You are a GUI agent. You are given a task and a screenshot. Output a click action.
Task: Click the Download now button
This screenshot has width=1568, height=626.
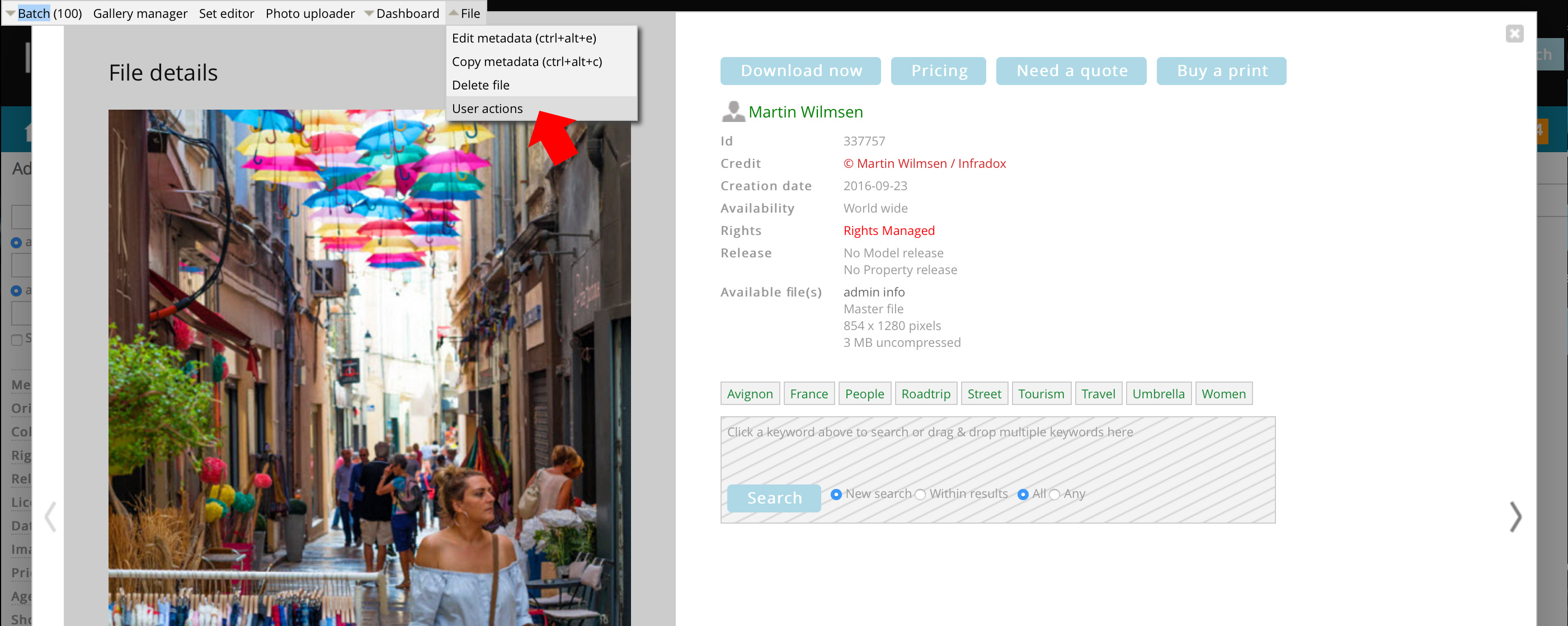tap(801, 70)
